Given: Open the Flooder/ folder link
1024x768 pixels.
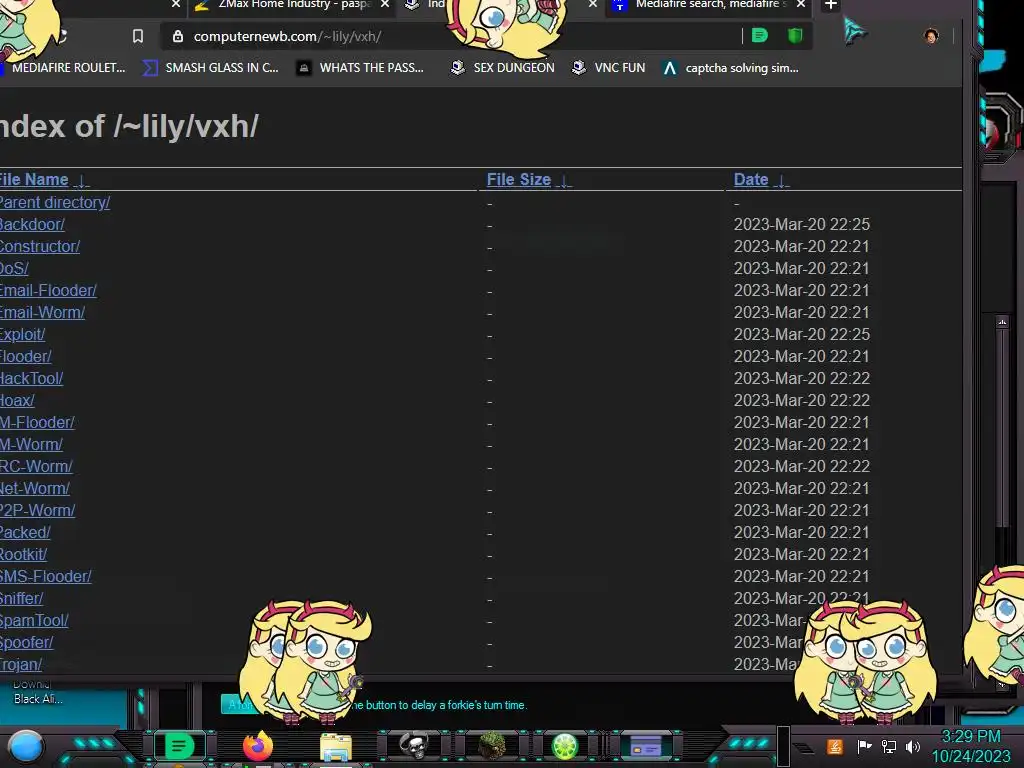Looking at the screenshot, I should (x=25, y=357).
